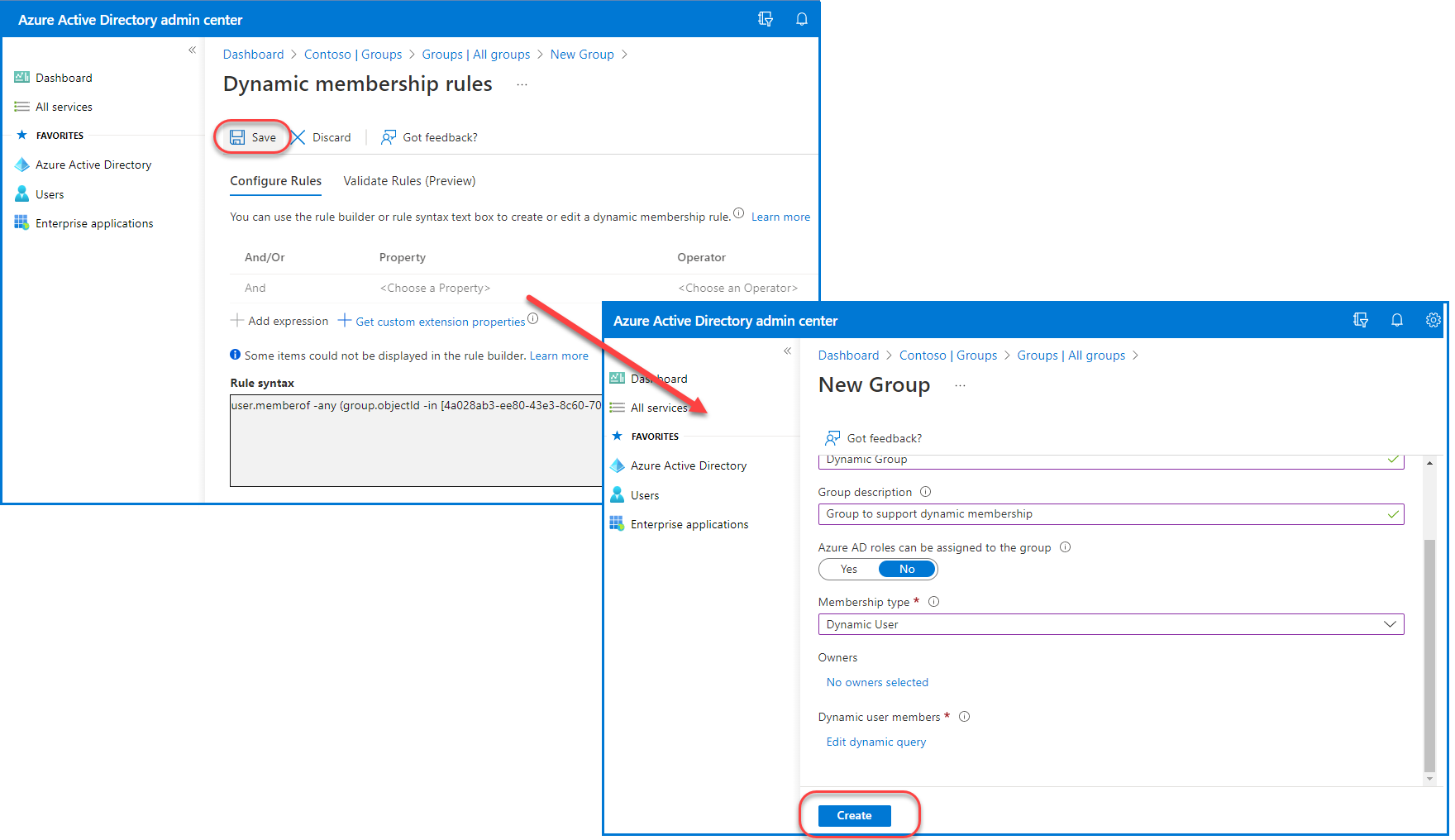The width and height of the screenshot is (1455, 840).
Task: Open Choose an Operator dropdown
Action: (737, 288)
